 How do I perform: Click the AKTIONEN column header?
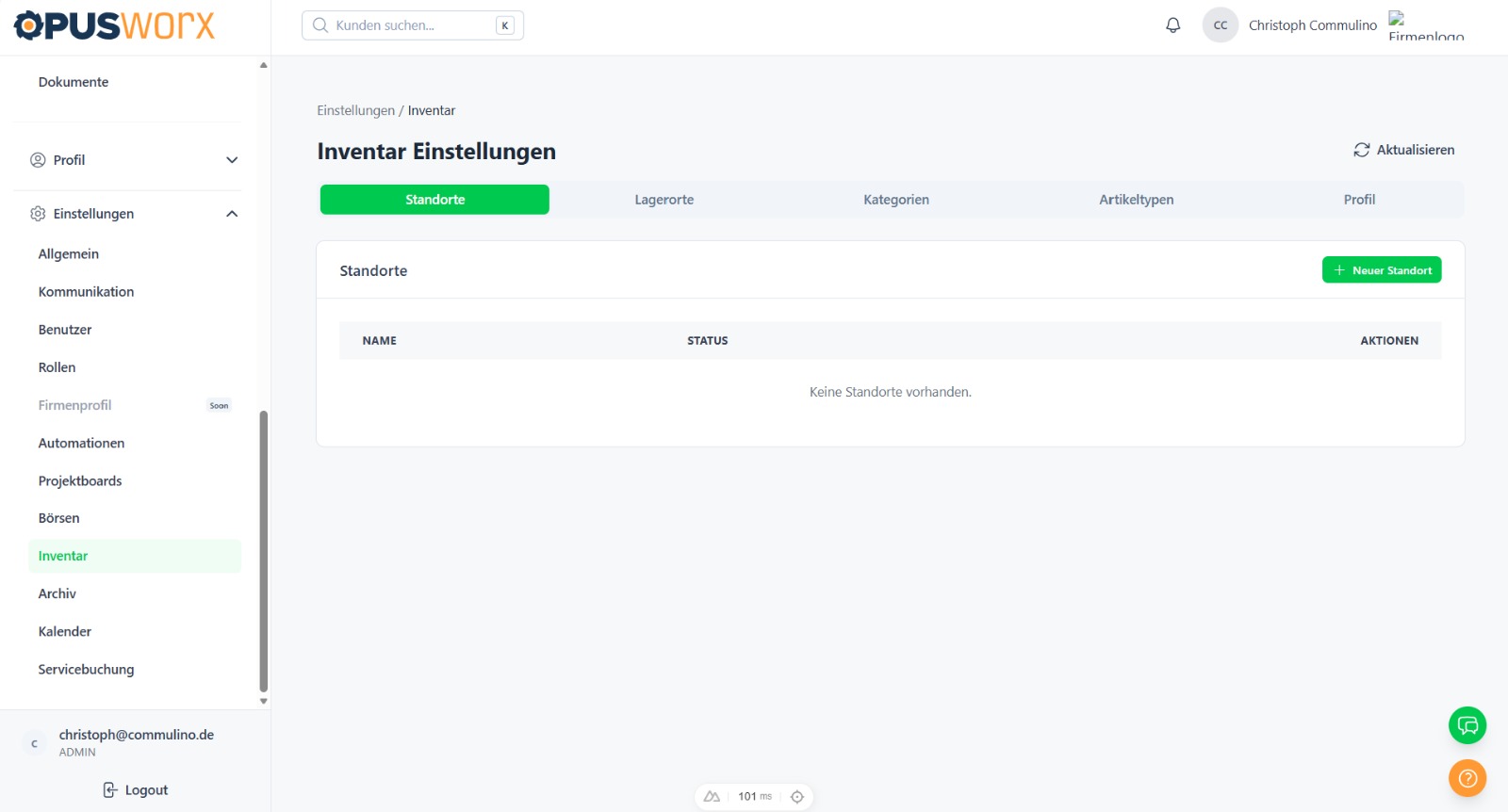coord(1389,341)
